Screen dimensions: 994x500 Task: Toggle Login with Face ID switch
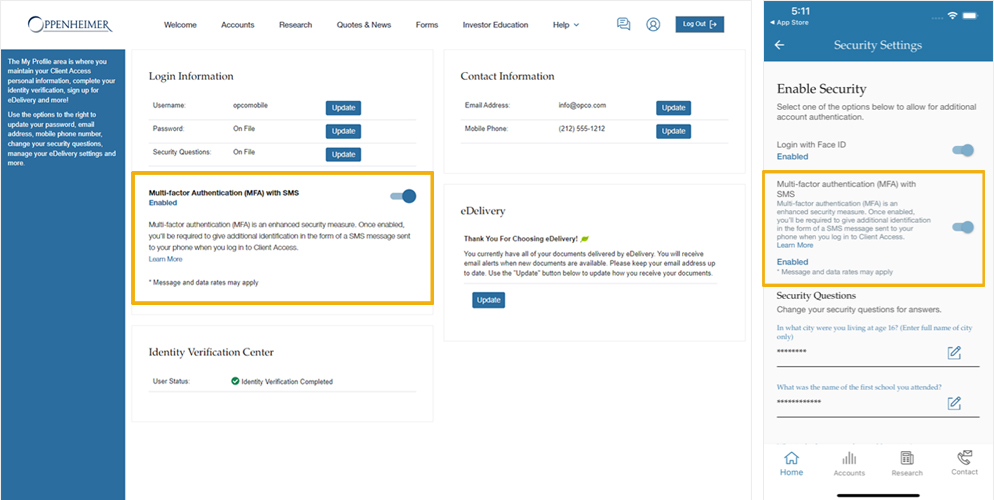tap(963, 150)
